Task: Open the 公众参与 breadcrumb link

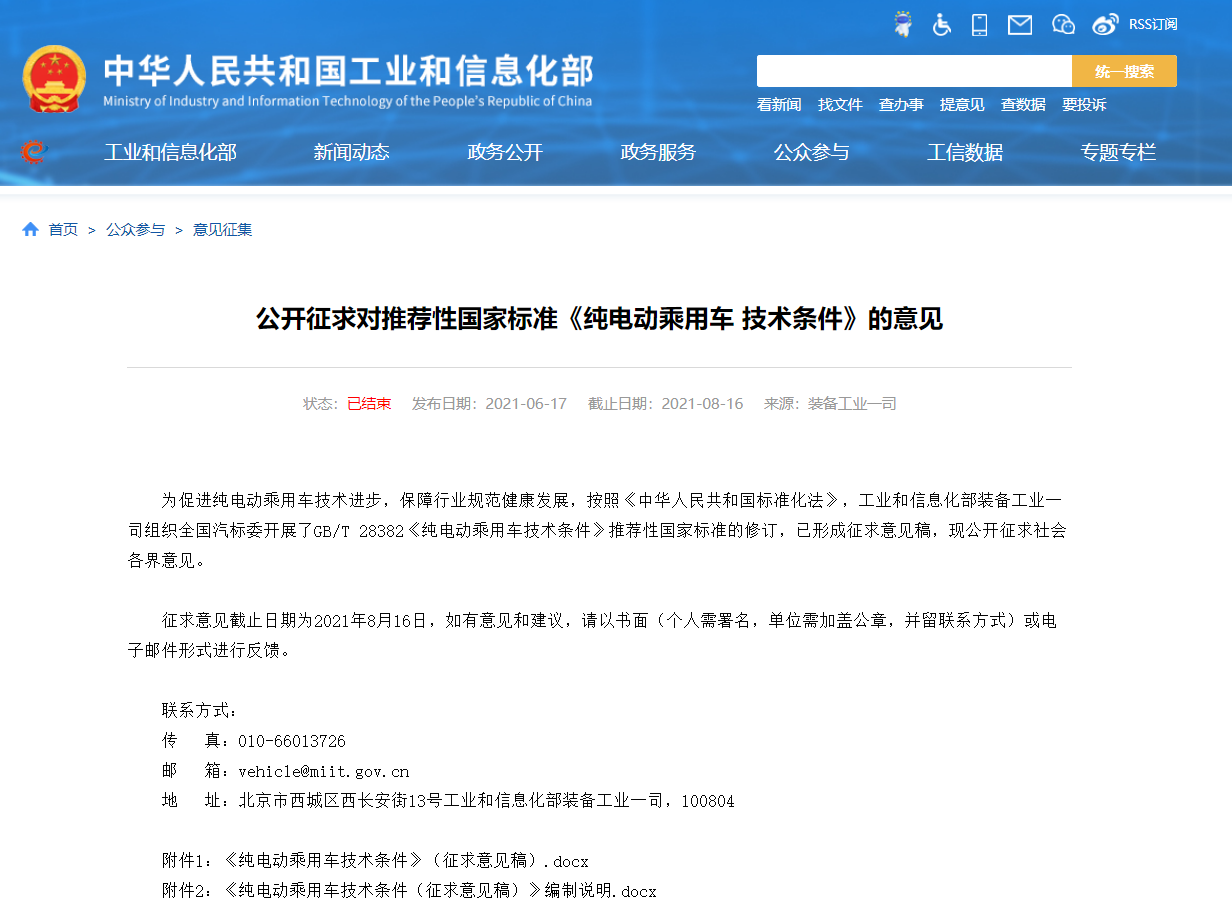Action: [x=135, y=229]
